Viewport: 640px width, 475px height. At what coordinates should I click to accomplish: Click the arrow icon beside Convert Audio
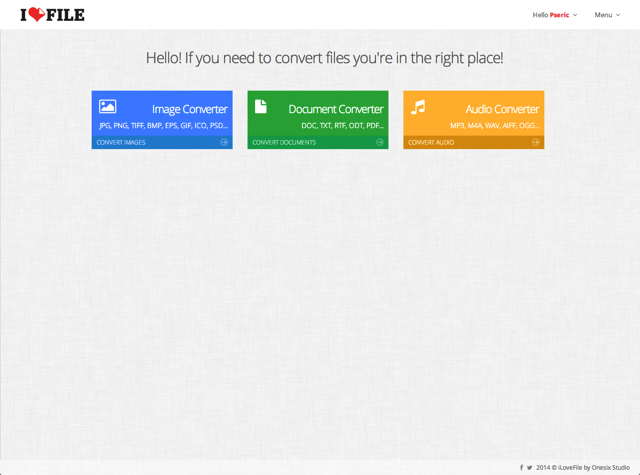pos(536,142)
